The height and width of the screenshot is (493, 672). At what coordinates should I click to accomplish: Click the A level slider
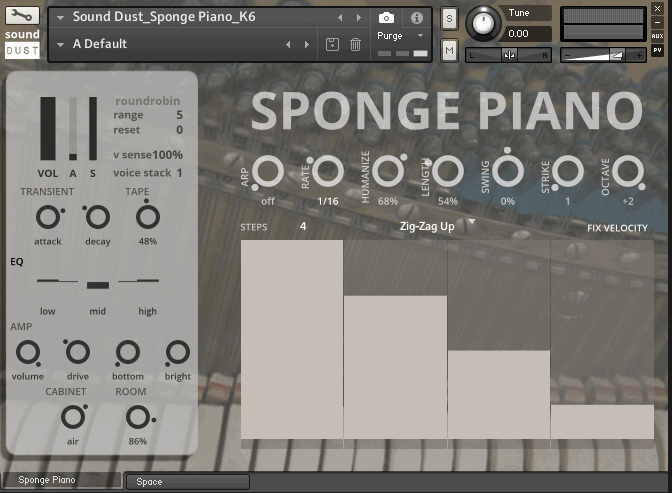73,129
